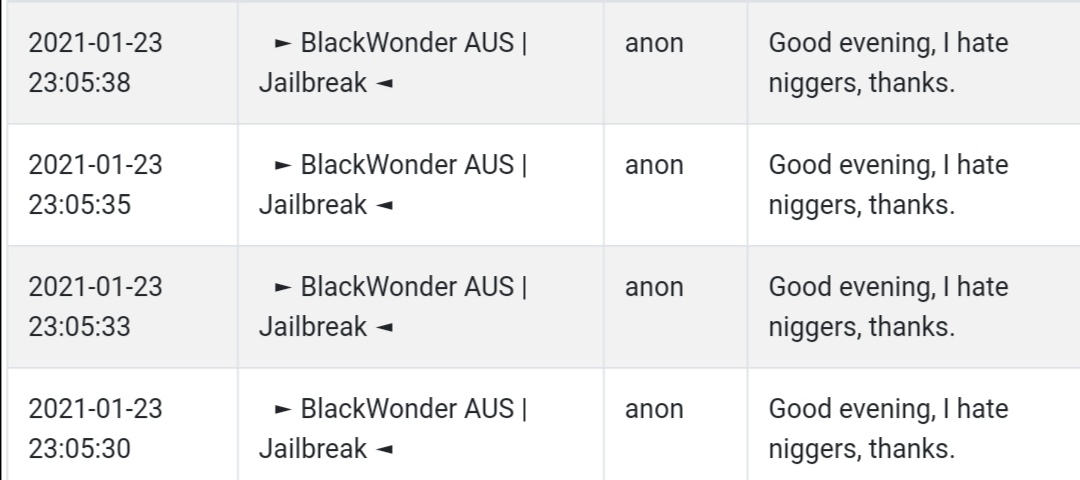Select the timestamp 2021-01-23 23:05:35

(95, 185)
